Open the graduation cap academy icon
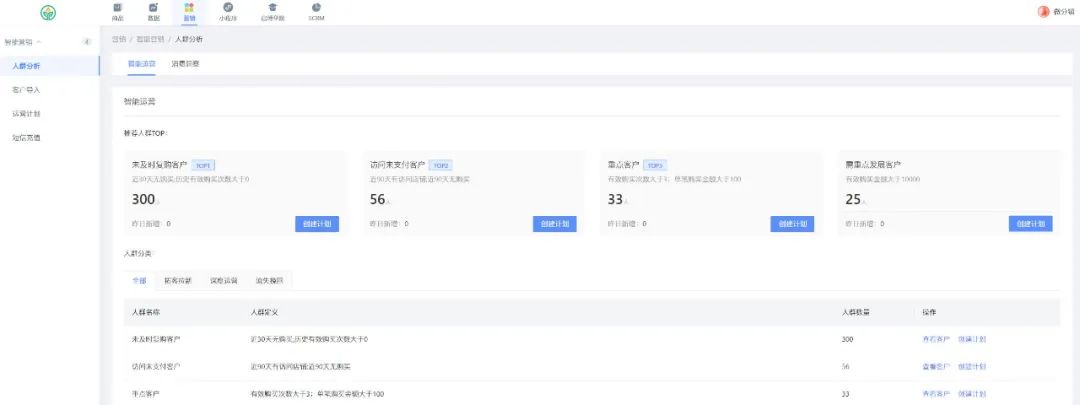This screenshot has height=405, width=1080. 272,9
